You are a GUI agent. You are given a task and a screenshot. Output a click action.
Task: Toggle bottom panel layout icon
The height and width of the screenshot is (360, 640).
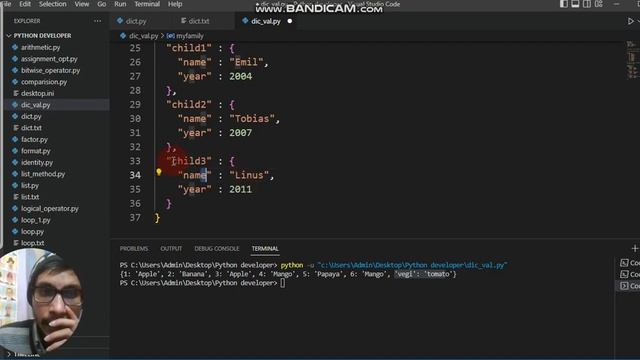pyautogui.click(x=575, y=4)
